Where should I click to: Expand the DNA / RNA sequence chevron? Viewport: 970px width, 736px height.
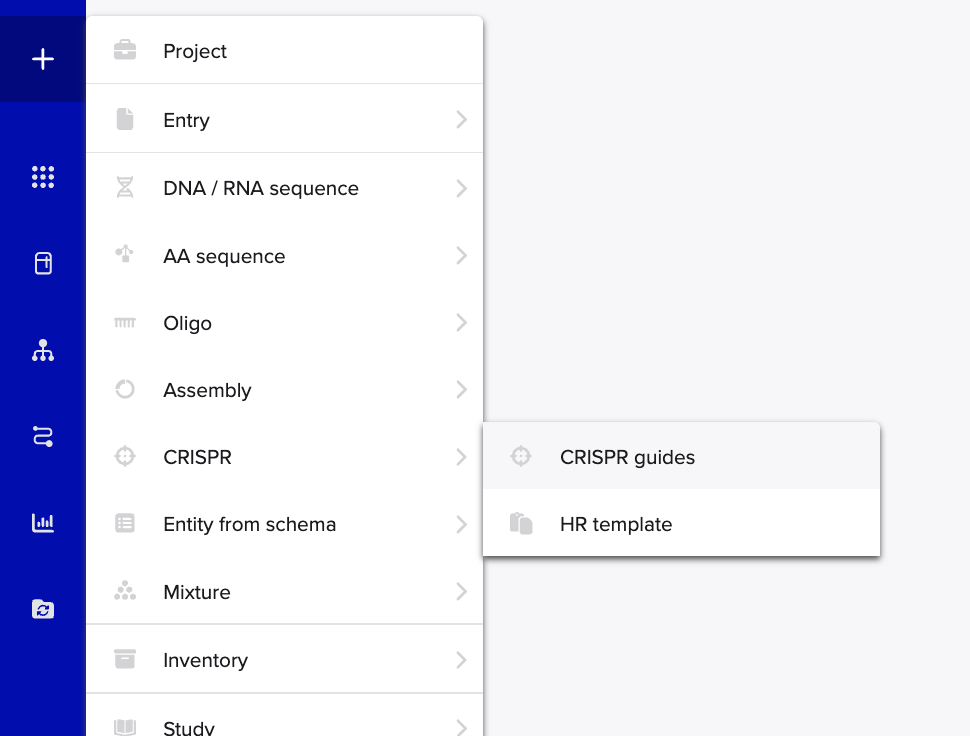click(x=461, y=188)
